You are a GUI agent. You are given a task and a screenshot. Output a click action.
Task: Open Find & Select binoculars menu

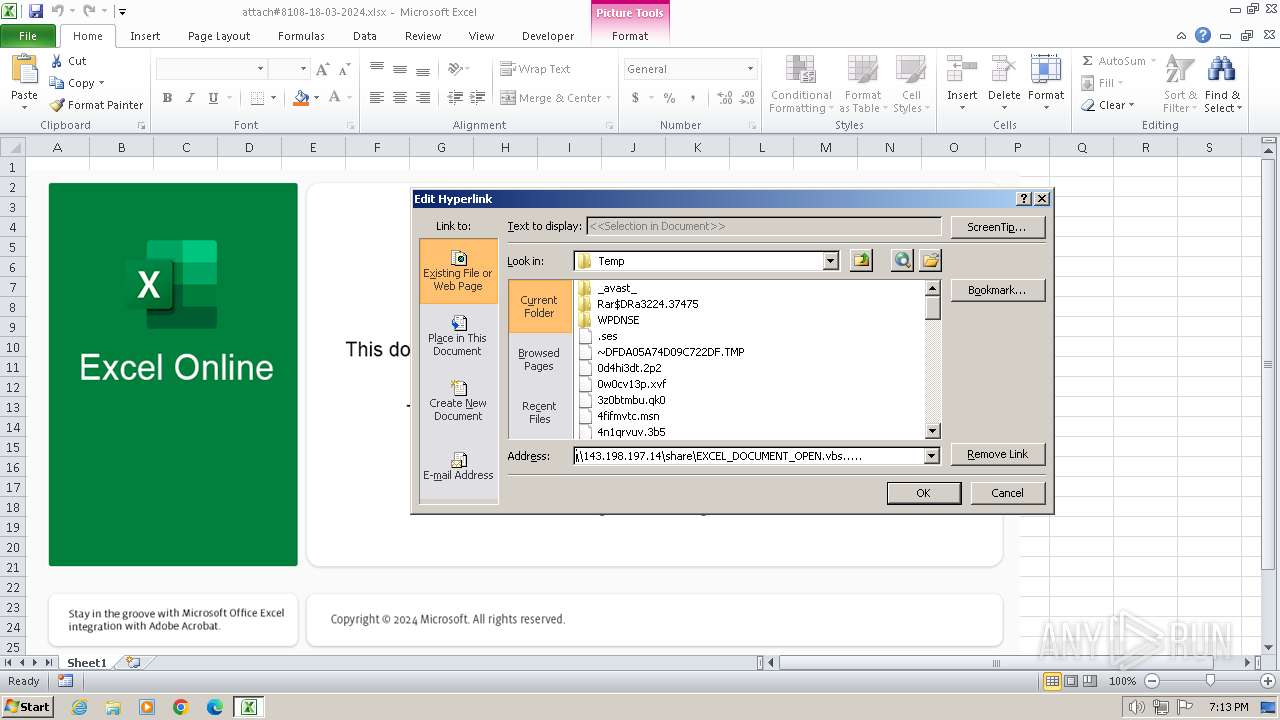(1222, 85)
